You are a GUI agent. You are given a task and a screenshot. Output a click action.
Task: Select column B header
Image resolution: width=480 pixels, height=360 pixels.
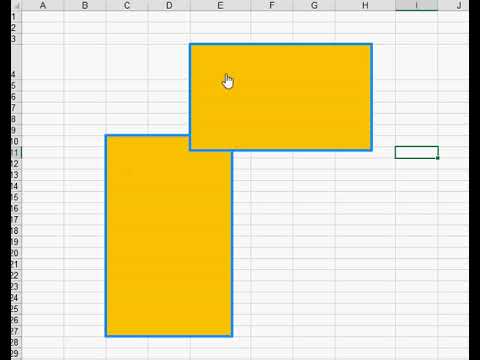[85, 5]
